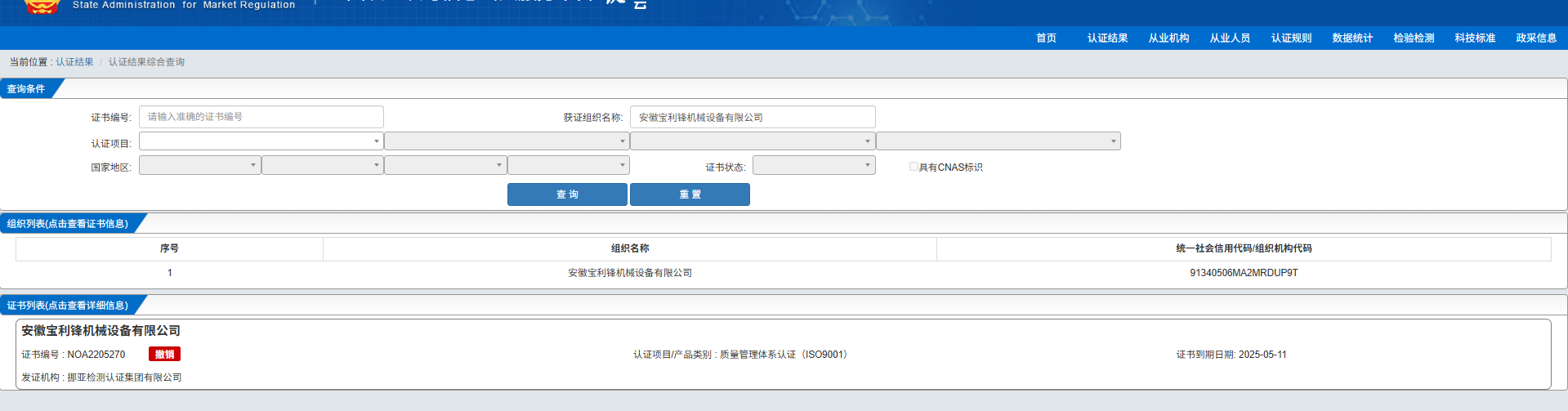Select organization row 安徽宝利锋机械设备有限公司 in table

coord(630,273)
